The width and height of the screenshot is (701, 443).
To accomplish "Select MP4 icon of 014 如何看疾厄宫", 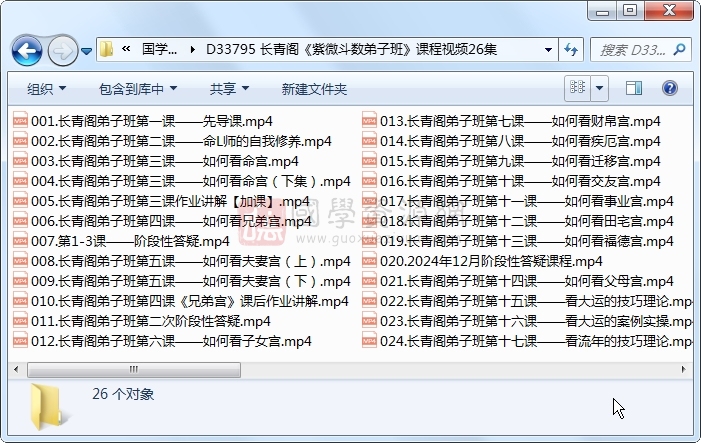I will pyautogui.click(x=369, y=141).
